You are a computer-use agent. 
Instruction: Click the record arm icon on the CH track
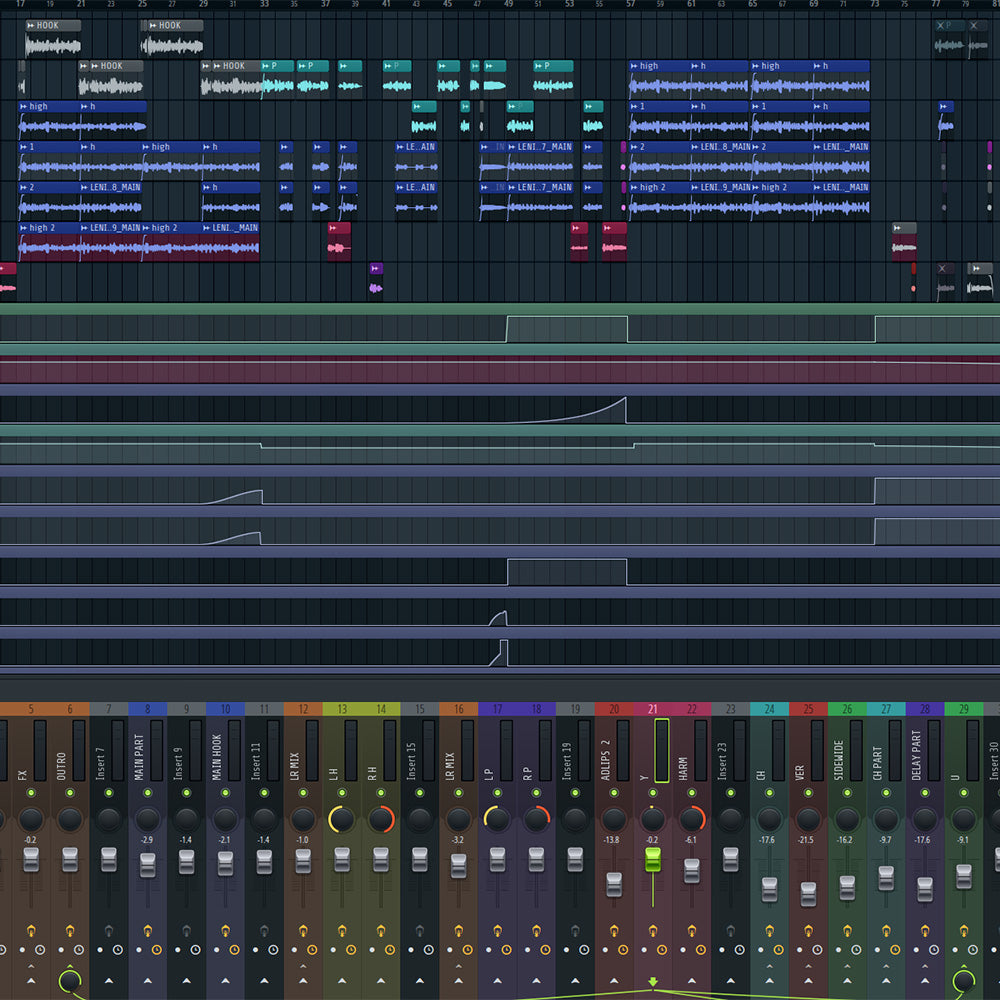pyautogui.click(x=762, y=950)
